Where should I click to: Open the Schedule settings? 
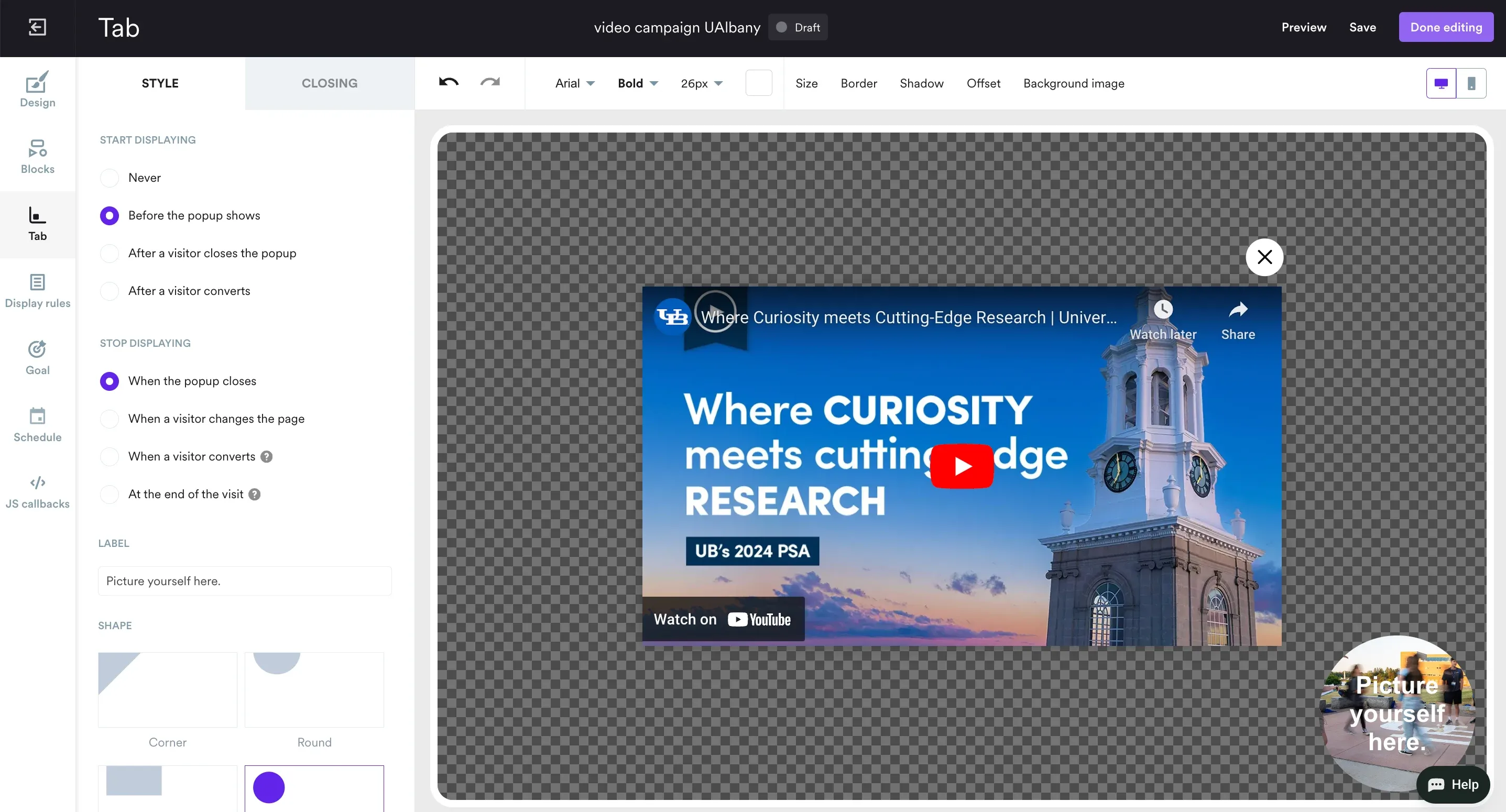click(37, 424)
